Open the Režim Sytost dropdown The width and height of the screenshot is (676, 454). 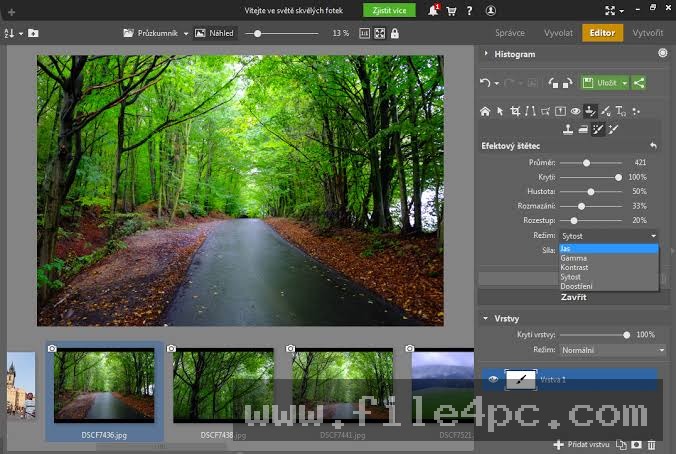[x=609, y=236]
